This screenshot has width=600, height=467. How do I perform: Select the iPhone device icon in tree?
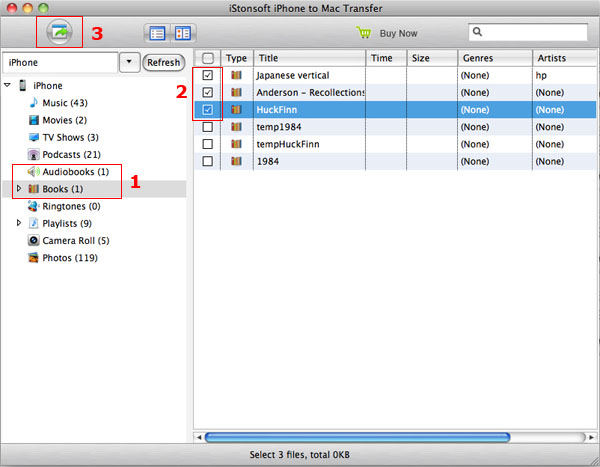23,85
